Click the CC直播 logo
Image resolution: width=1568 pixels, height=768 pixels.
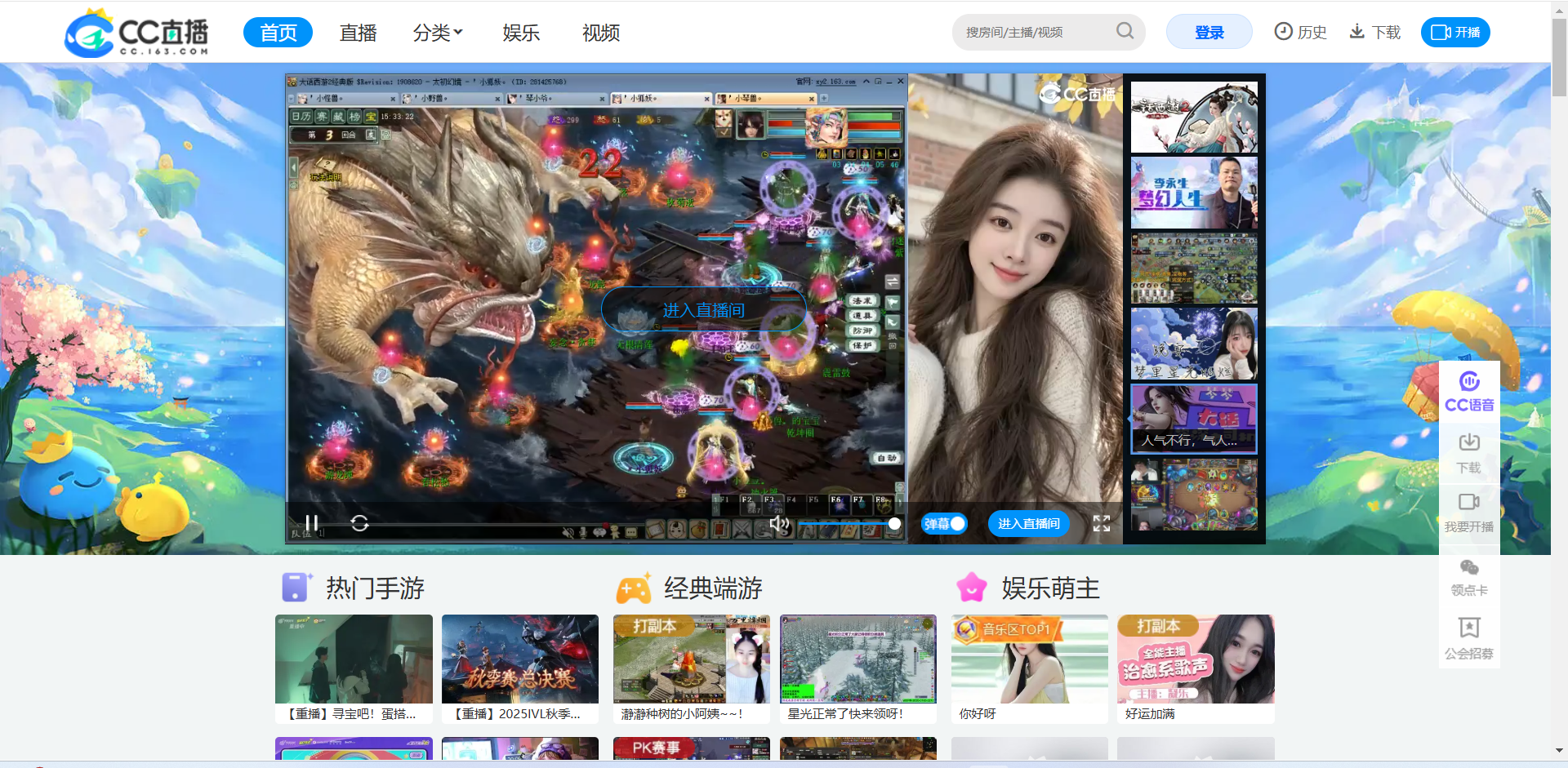[x=136, y=33]
